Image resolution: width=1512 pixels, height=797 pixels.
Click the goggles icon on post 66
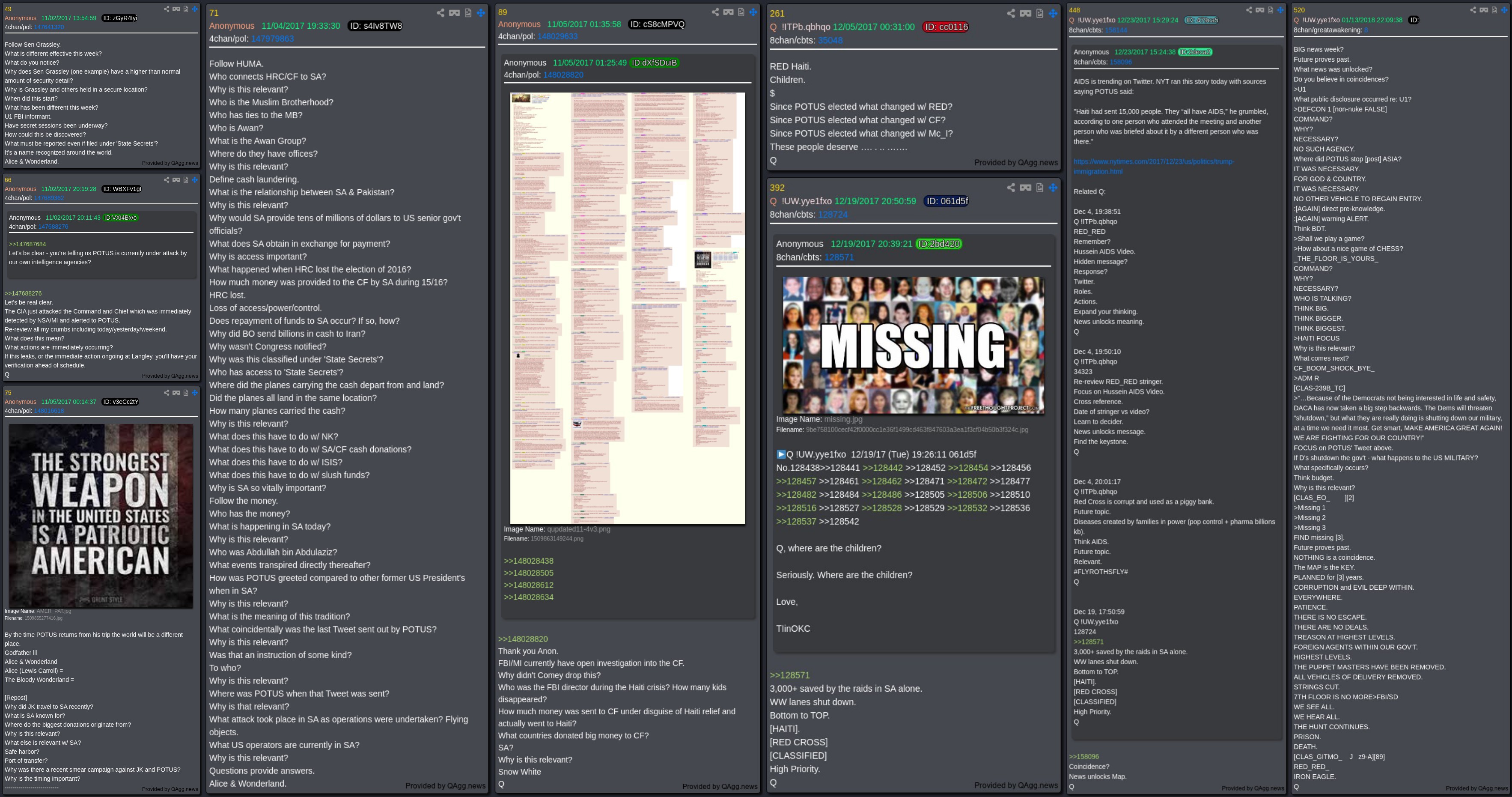[x=176, y=180]
